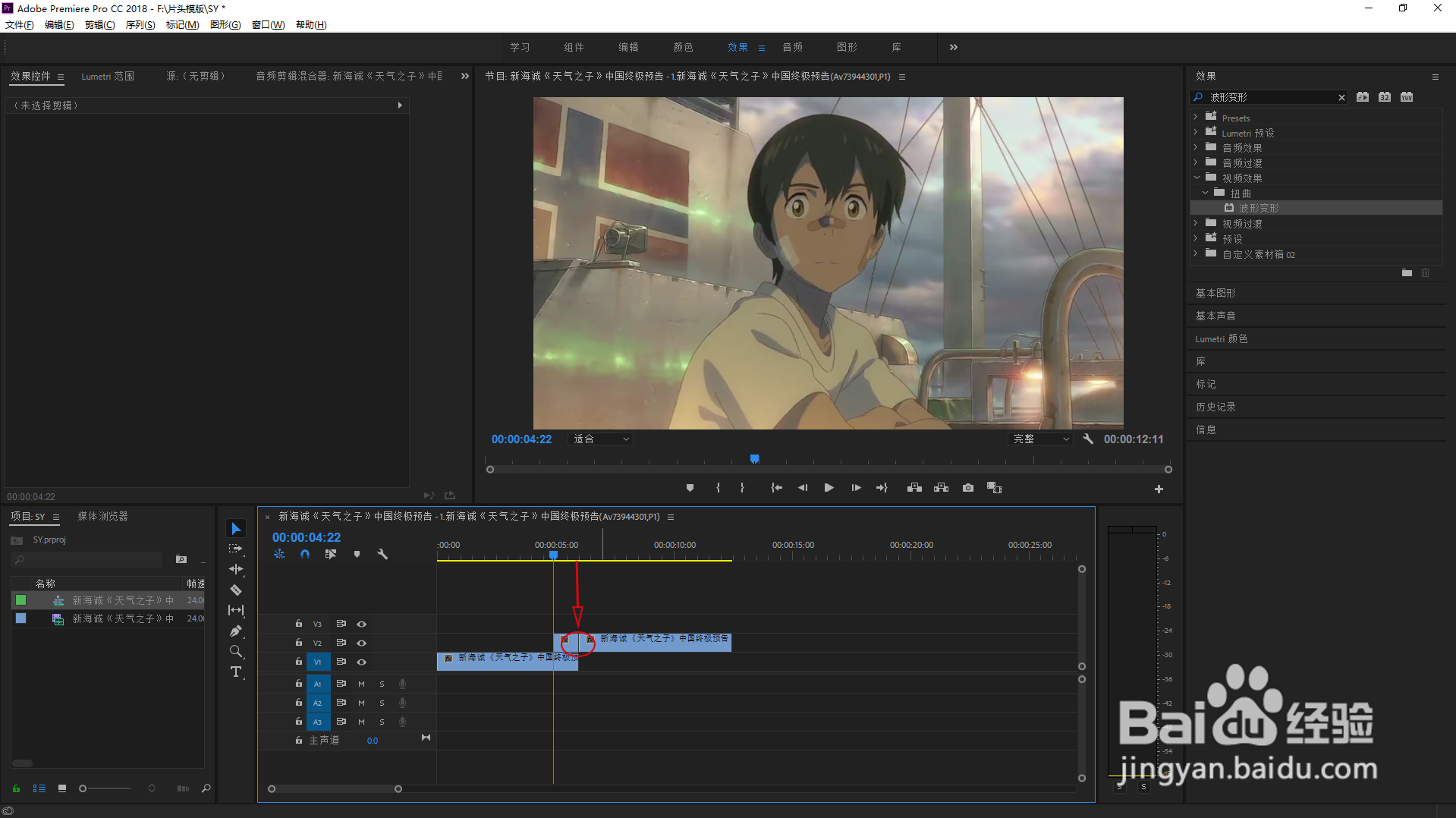Toggle lock on track V2
1456x818 pixels.
click(299, 643)
